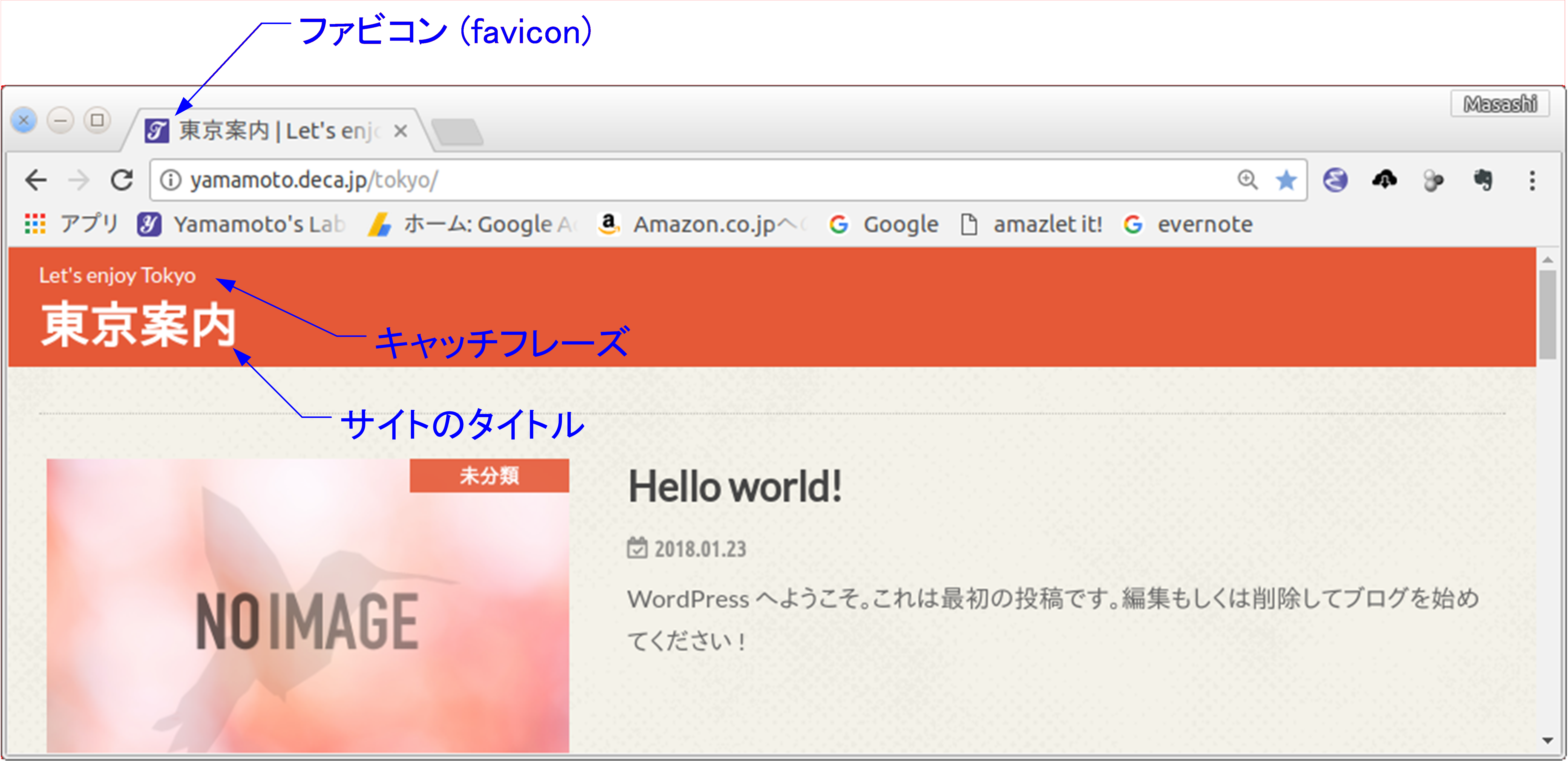1568x761 pixels.
Task: Click the forward navigation arrow
Action: pos(79,180)
